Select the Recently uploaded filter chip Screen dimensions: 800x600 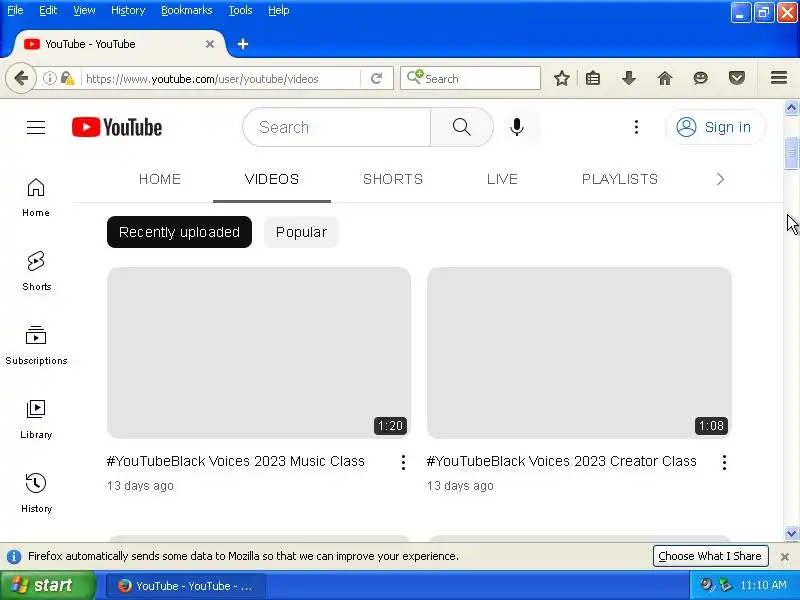(179, 232)
